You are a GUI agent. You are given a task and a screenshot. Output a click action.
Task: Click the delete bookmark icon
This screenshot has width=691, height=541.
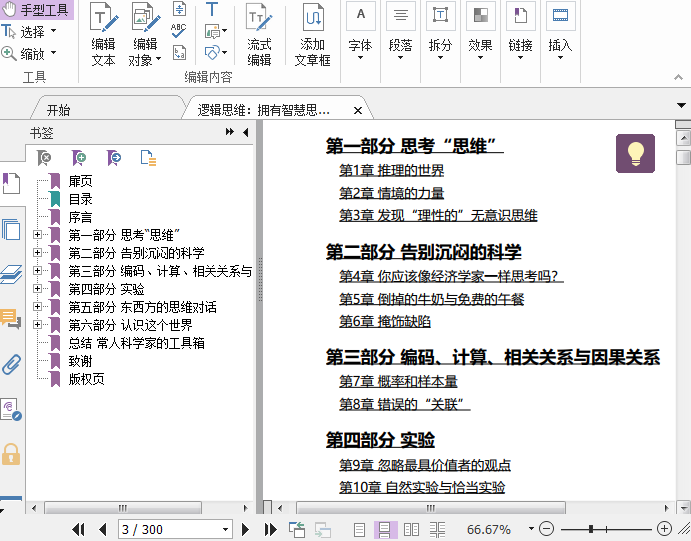44,158
